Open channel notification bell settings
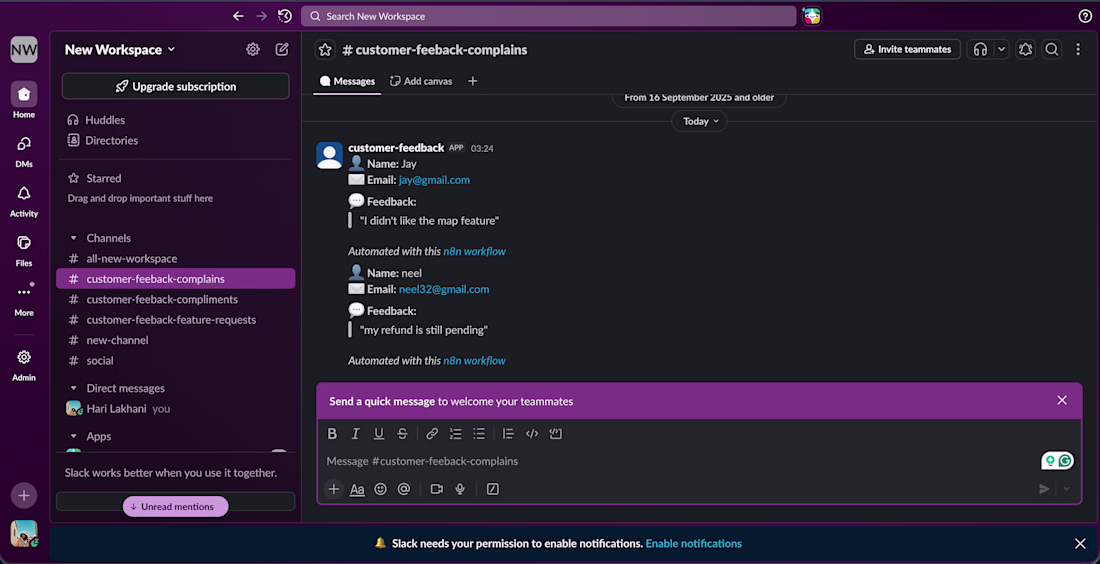 pos(1026,49)
